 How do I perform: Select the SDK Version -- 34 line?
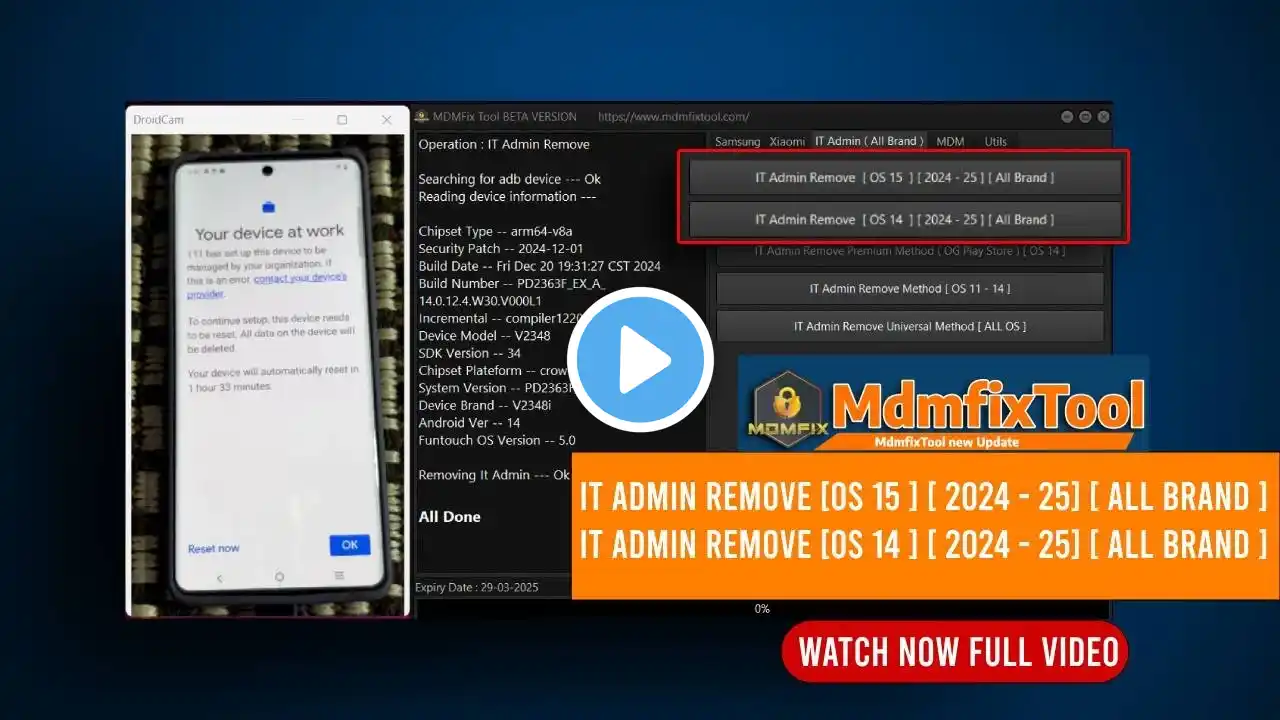point(468,353)
